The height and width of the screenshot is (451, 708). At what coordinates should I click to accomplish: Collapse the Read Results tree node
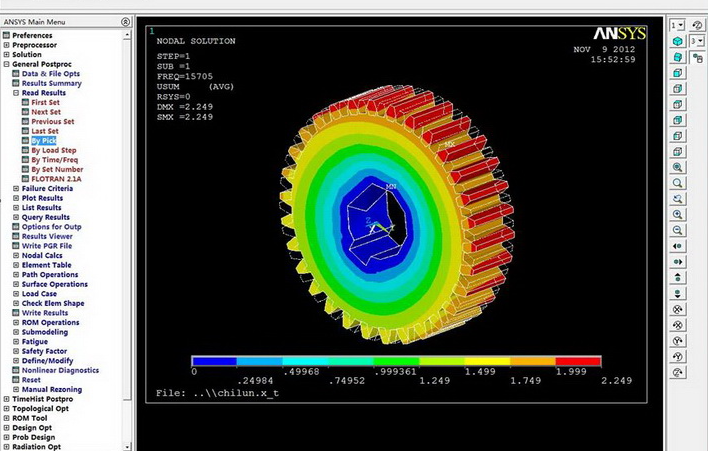click(x=15, y=93)
